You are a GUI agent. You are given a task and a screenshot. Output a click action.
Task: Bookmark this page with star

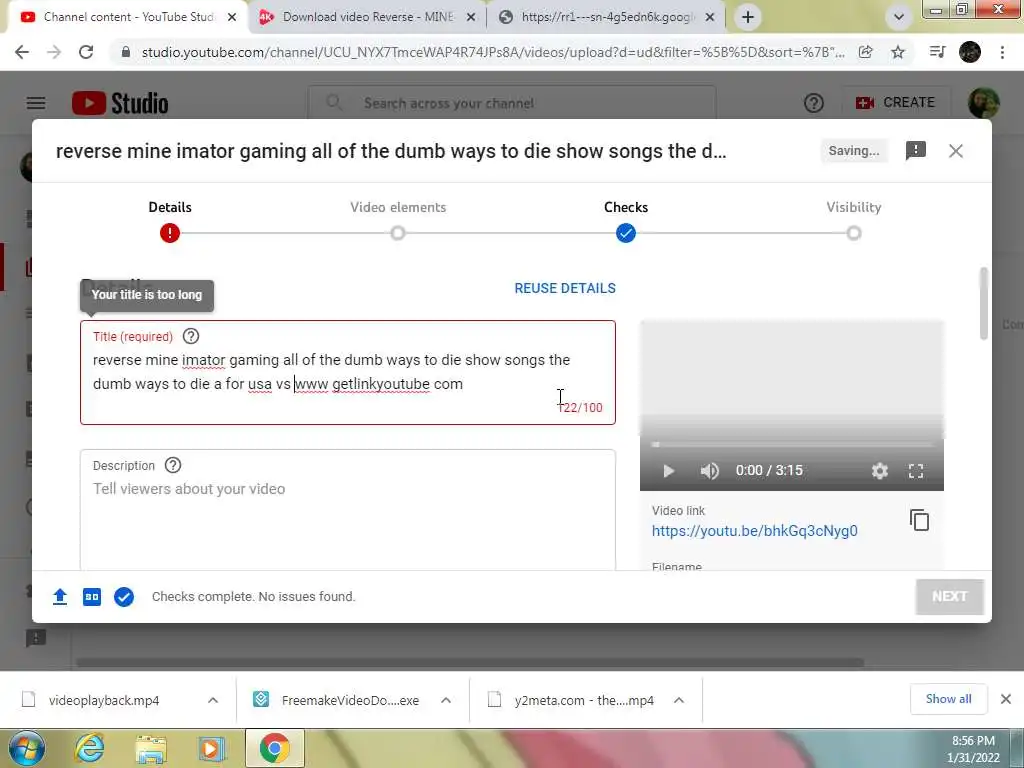[x=898, y=52]
